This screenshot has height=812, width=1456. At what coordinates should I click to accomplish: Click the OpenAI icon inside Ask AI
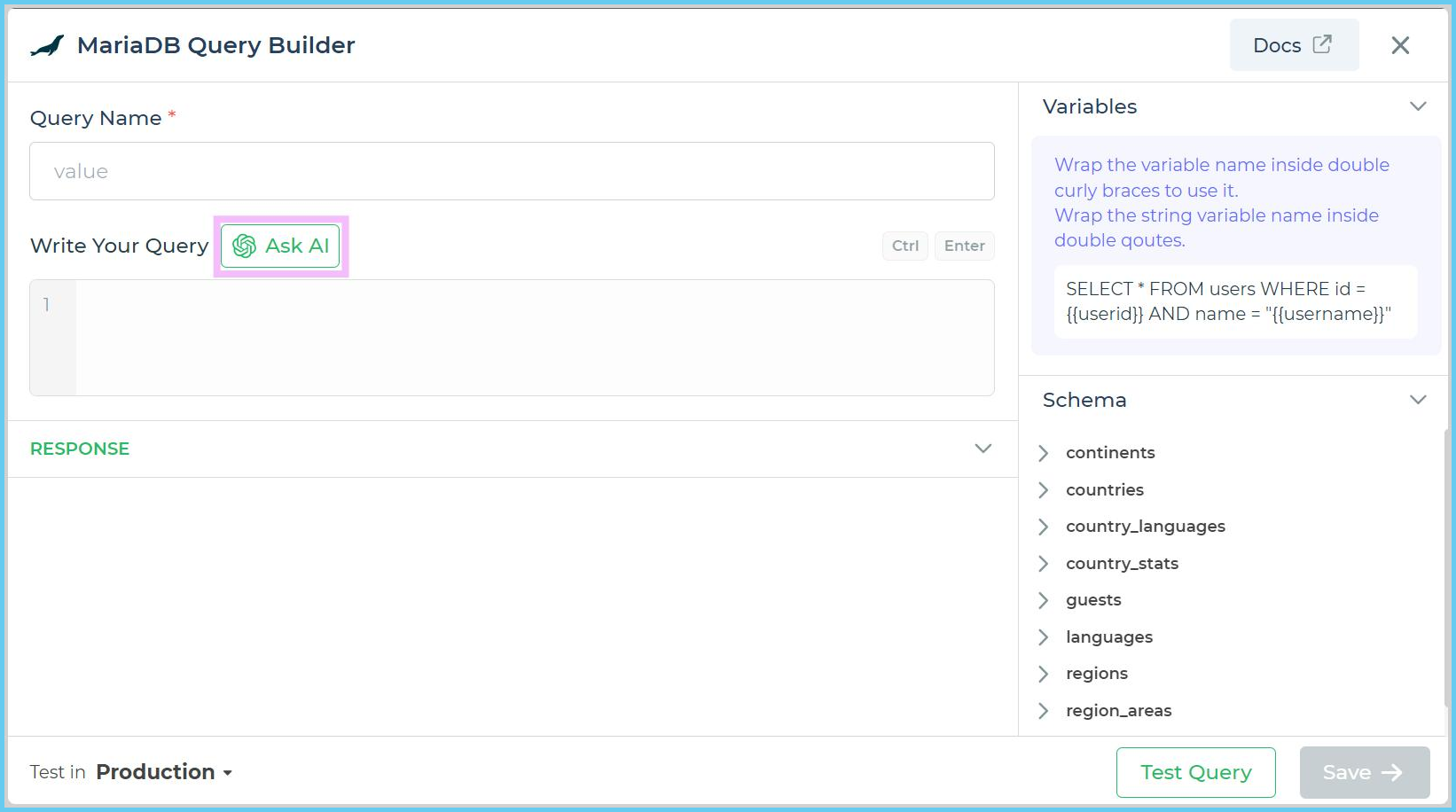pos(243,246)
